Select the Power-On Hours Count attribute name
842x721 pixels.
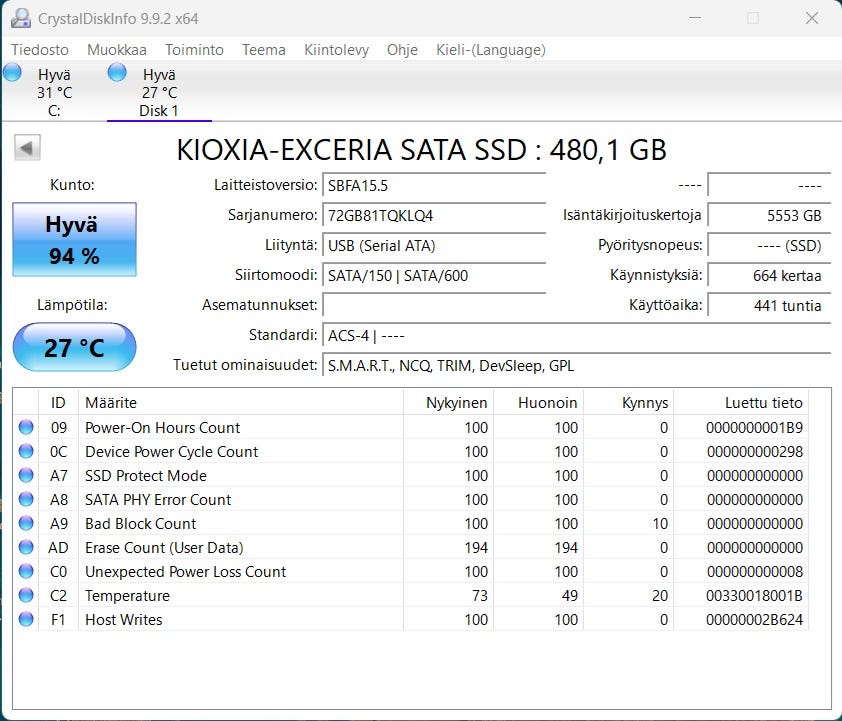click(x=162, y=428)
